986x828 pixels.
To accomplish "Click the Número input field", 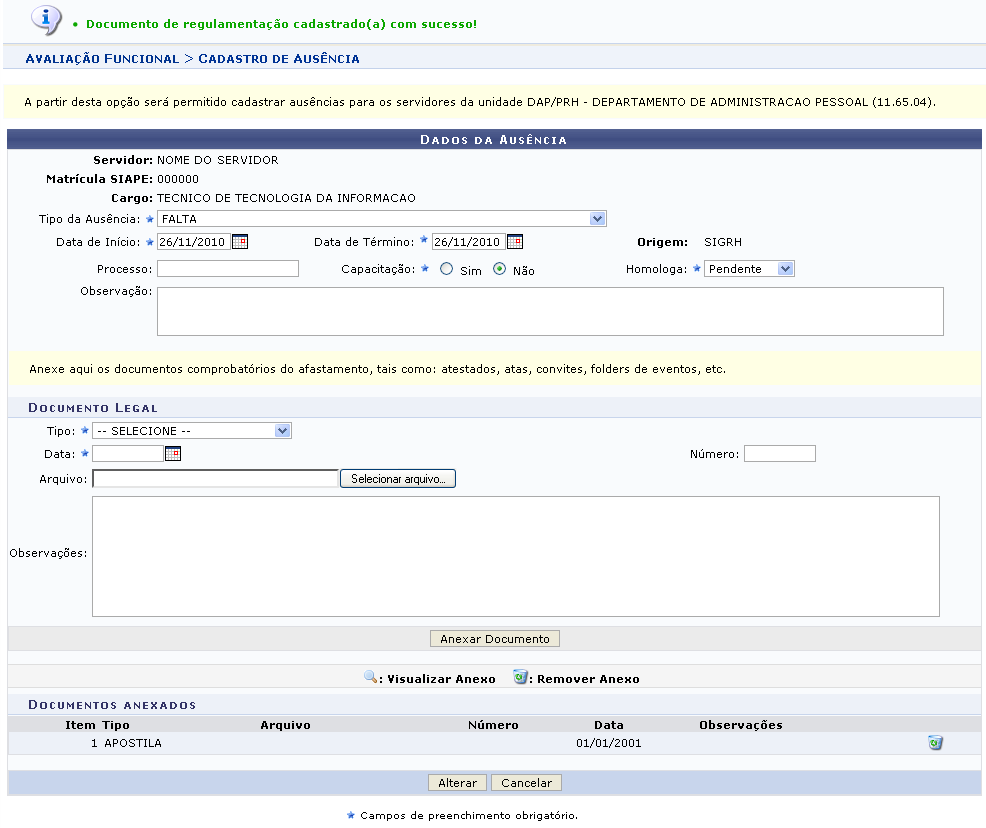I will point(779,454).
